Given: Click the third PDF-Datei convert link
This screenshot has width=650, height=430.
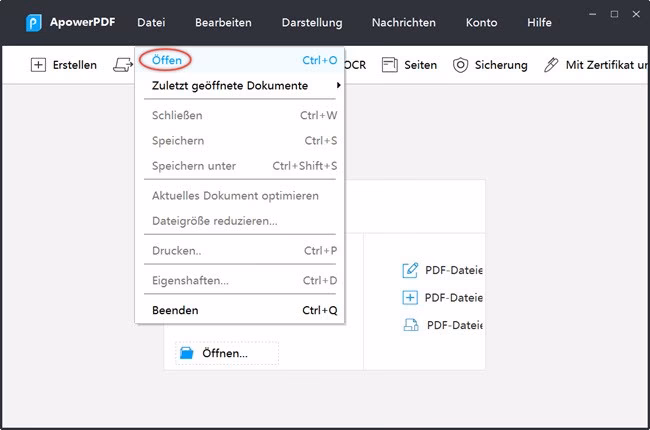Looking at the screenshot, I should 455,325.
